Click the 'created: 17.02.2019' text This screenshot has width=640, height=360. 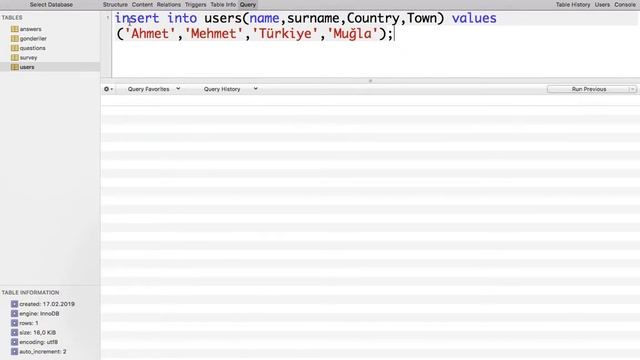coord(47,304)
